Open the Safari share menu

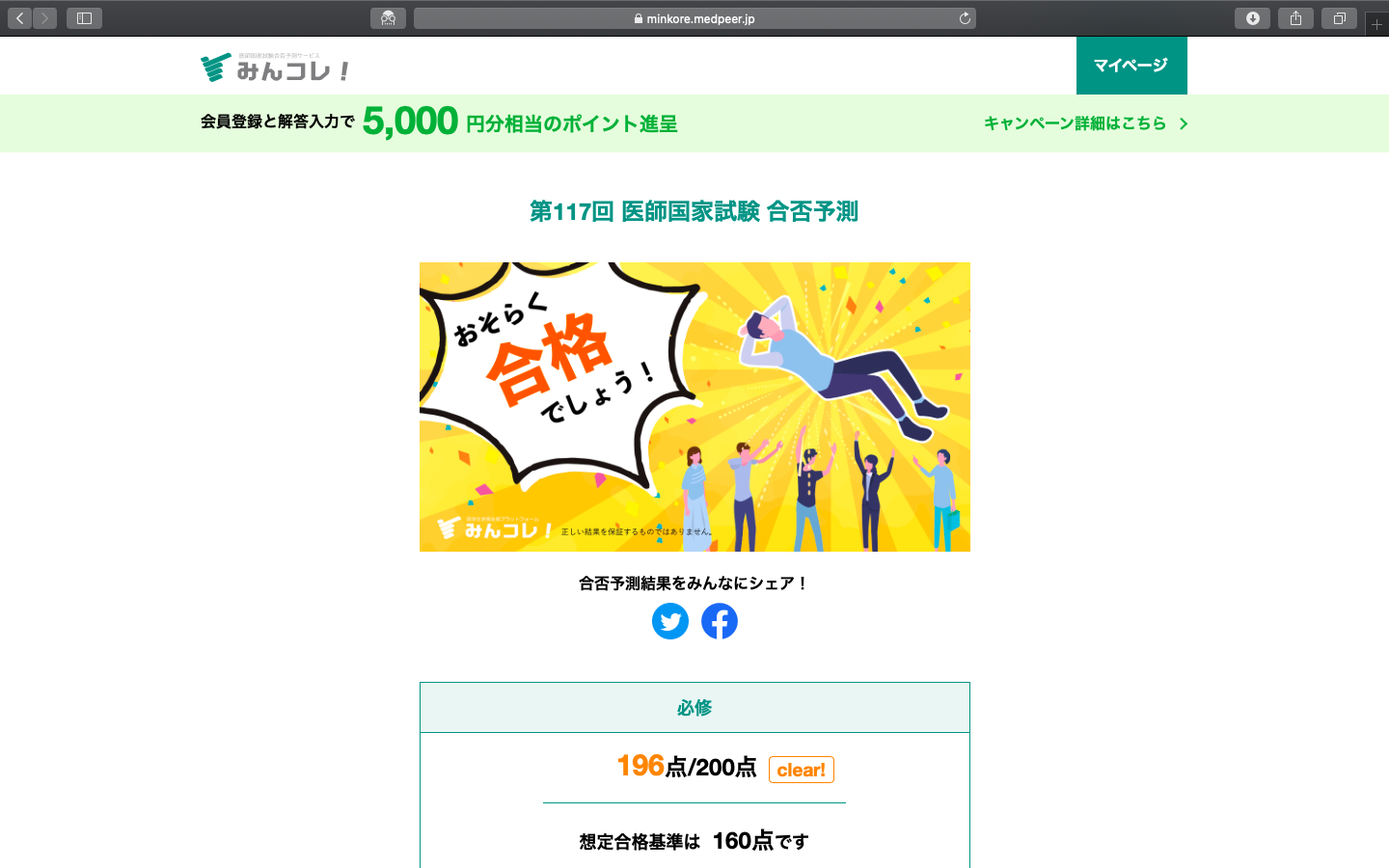pos(1295,18)
